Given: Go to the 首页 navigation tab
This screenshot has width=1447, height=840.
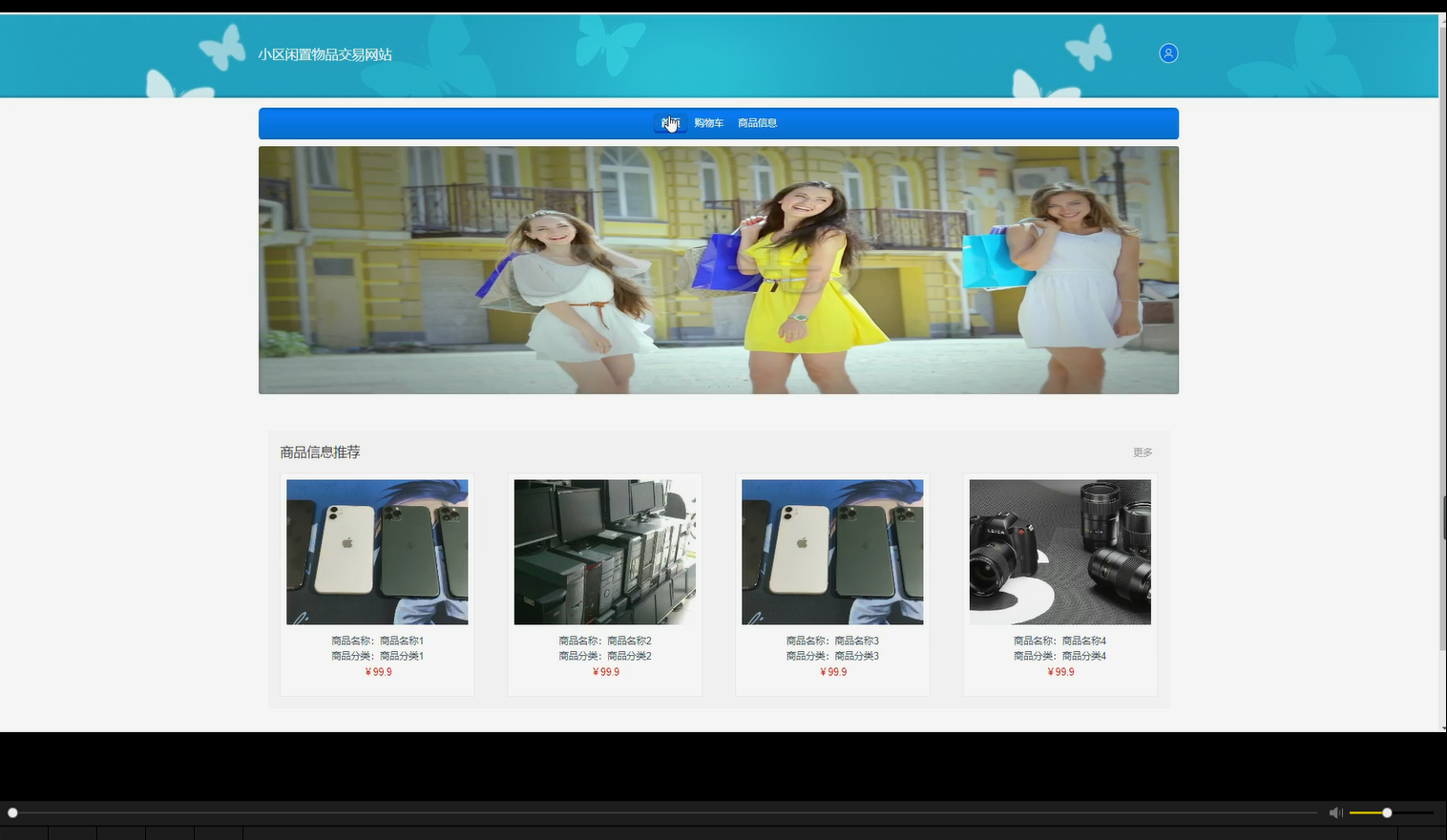Looking at the screenshot, I should [x=670, y=123].
